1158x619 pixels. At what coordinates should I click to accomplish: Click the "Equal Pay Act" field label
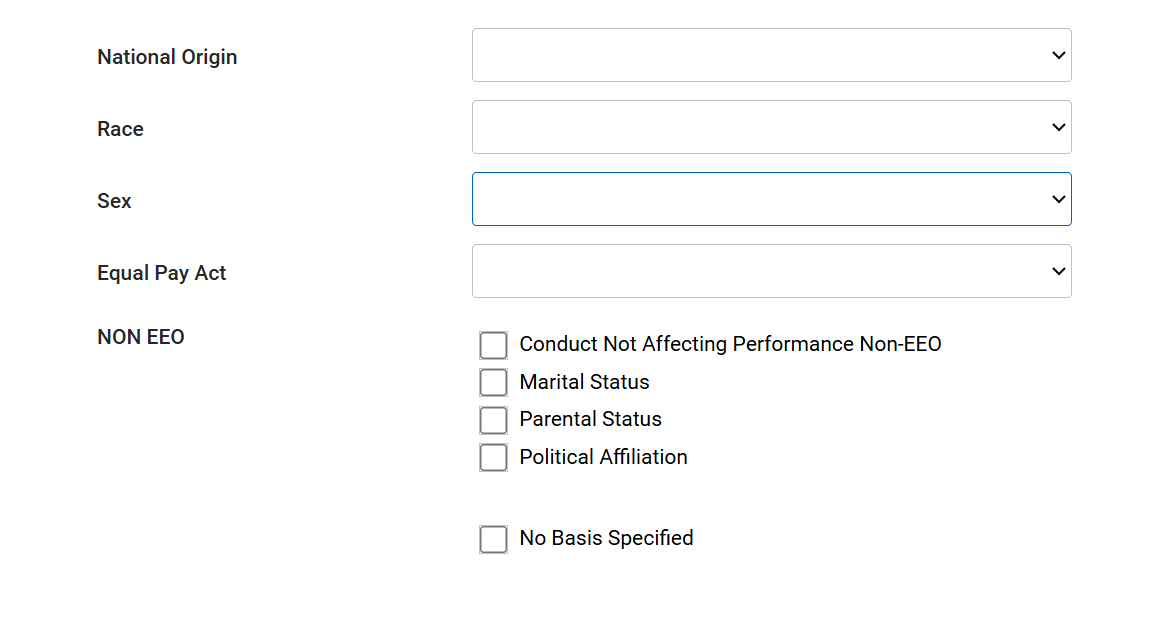pos(161,273)
